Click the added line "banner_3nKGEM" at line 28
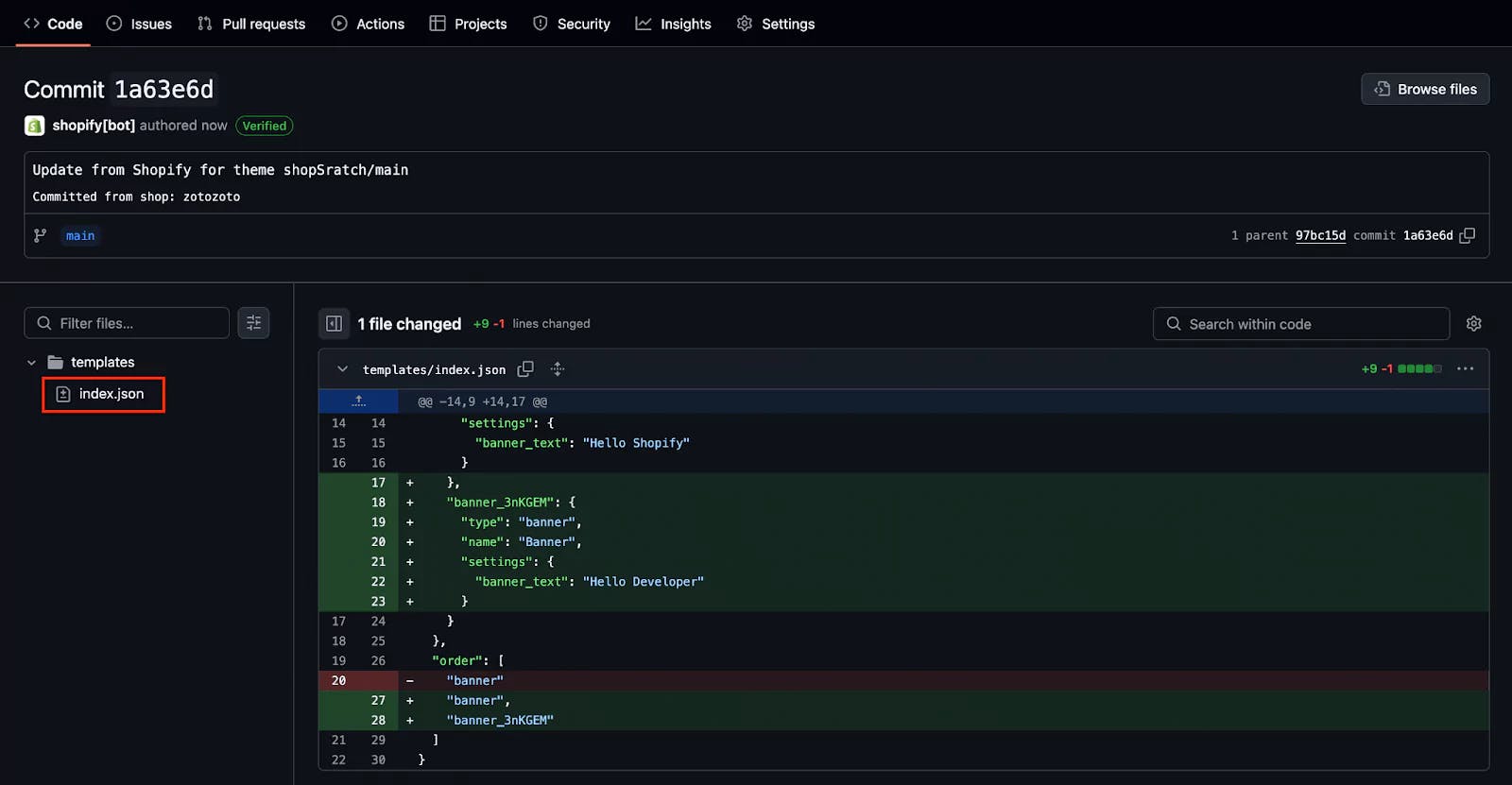The width and height of the screenshot is (1512, 785). point(943,721)
